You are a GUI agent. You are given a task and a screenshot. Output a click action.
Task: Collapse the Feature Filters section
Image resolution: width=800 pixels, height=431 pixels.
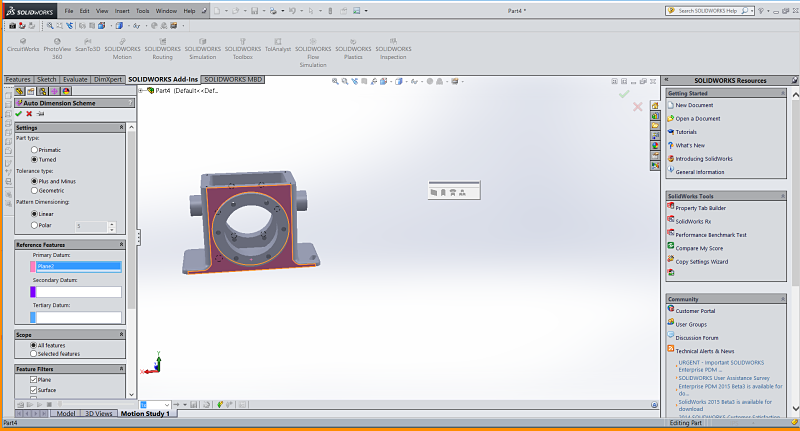pyautogui.click(x=121, y=368)
